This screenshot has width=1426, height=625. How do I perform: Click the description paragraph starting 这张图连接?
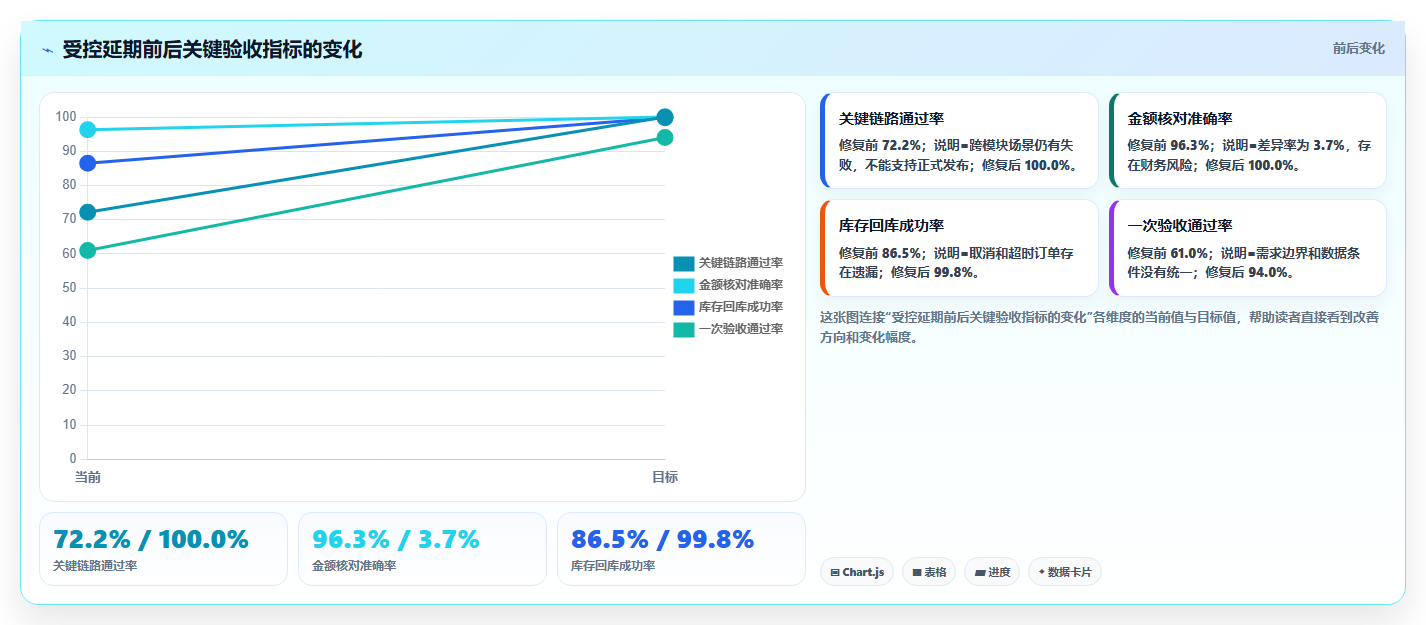(x=1099, y=327)
